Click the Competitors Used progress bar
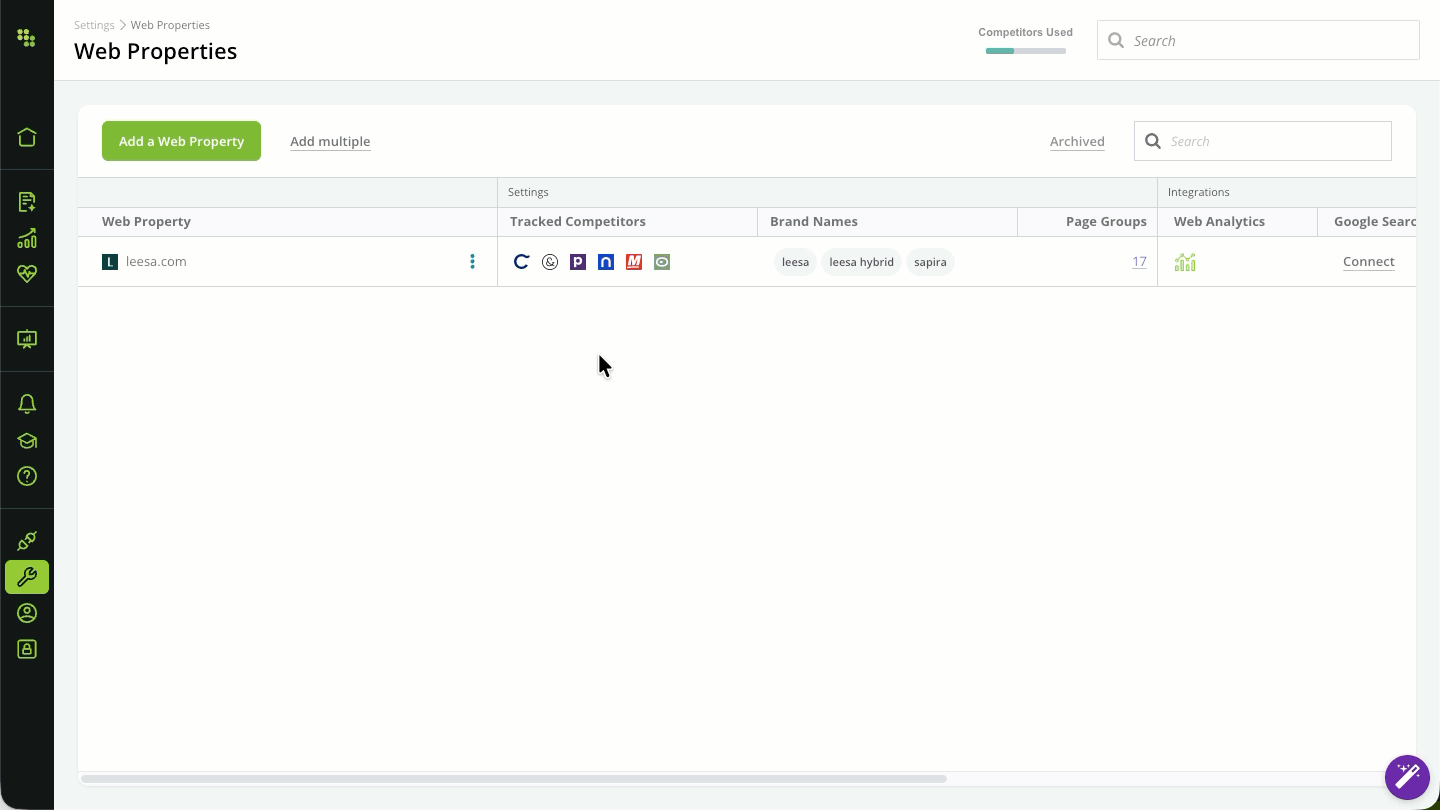This screenshot has height=810, width=1440. [x=1026, y=51]
